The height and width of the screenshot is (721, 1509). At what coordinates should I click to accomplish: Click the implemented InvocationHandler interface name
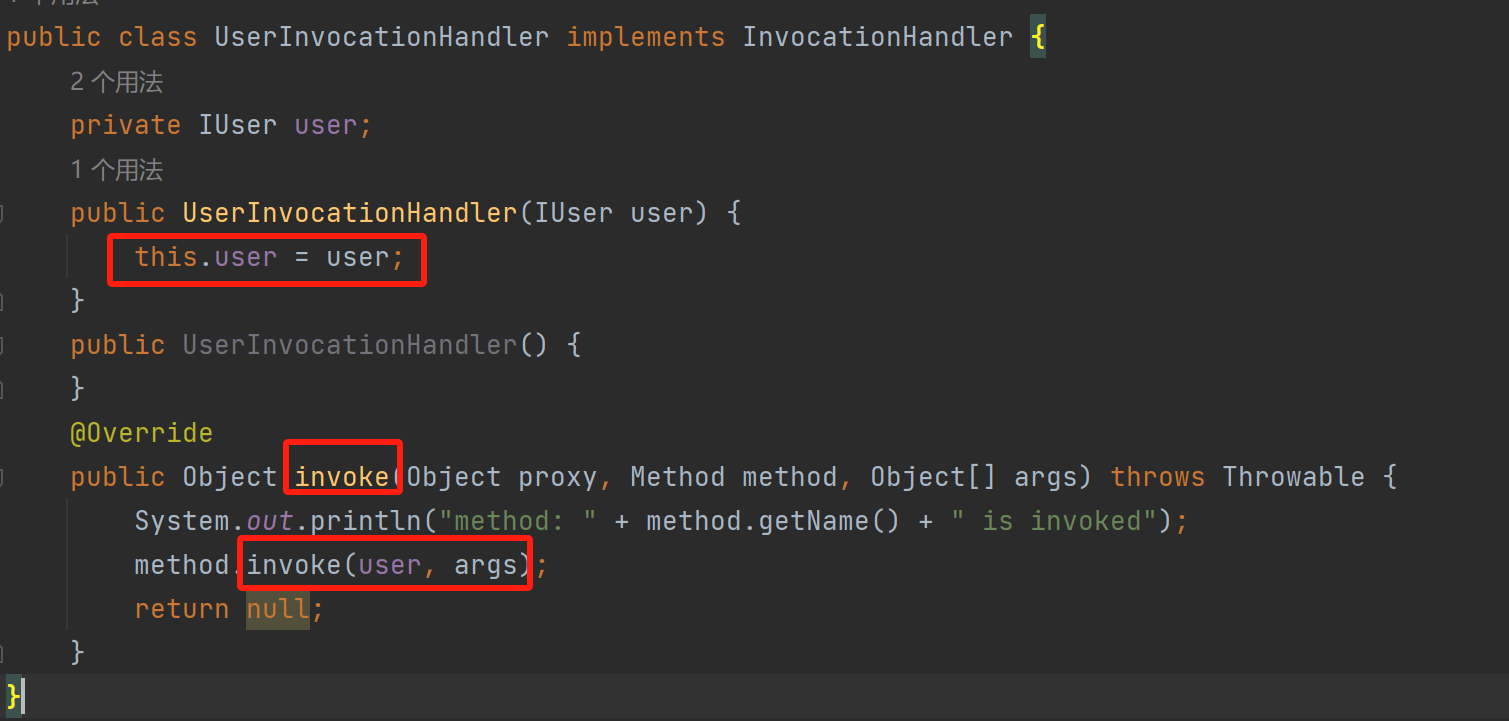click(877, 38)
